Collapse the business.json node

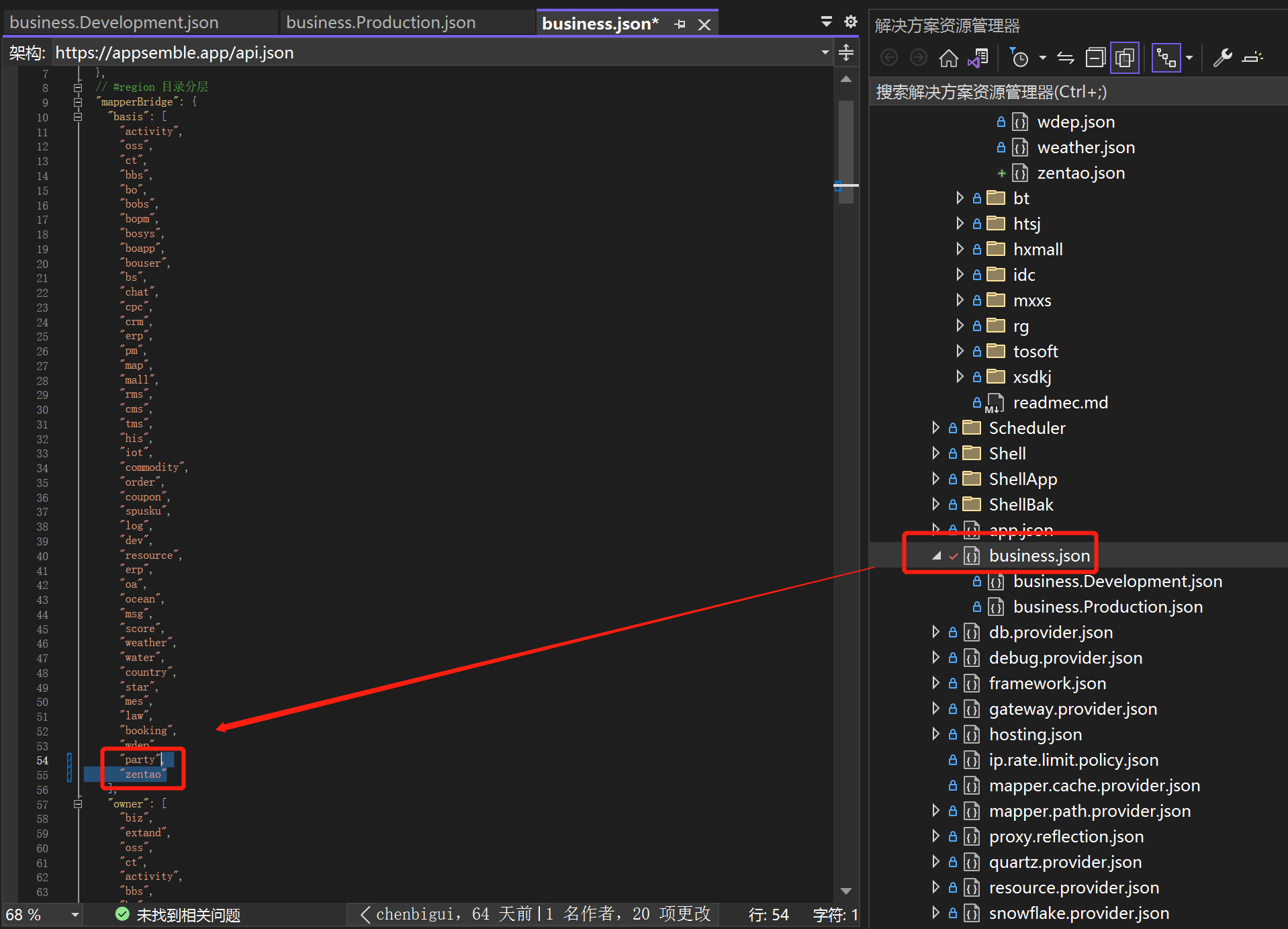click(x=936, y=556)
